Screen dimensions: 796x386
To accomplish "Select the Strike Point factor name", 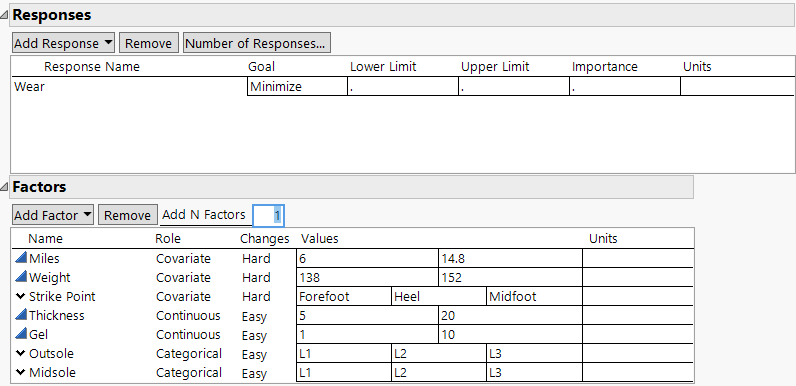I will pyautogui.click(x=62, y=296).
